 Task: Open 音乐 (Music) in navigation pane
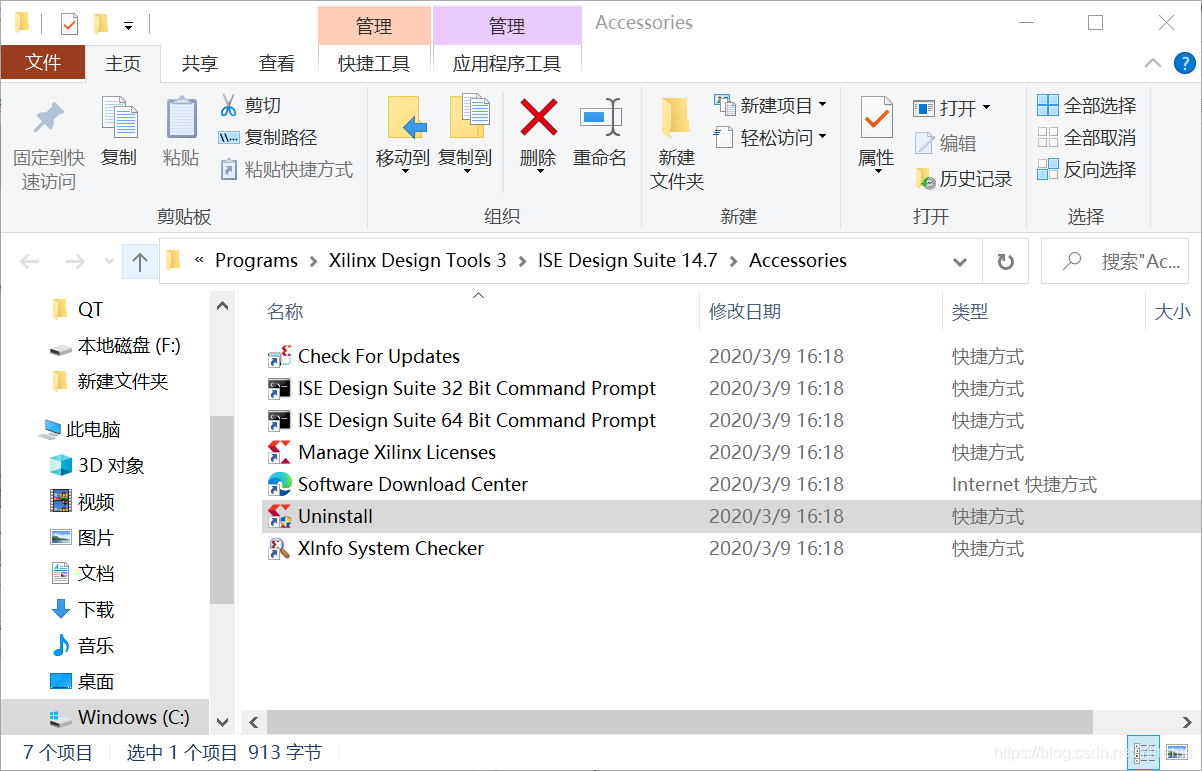point(83,646)
